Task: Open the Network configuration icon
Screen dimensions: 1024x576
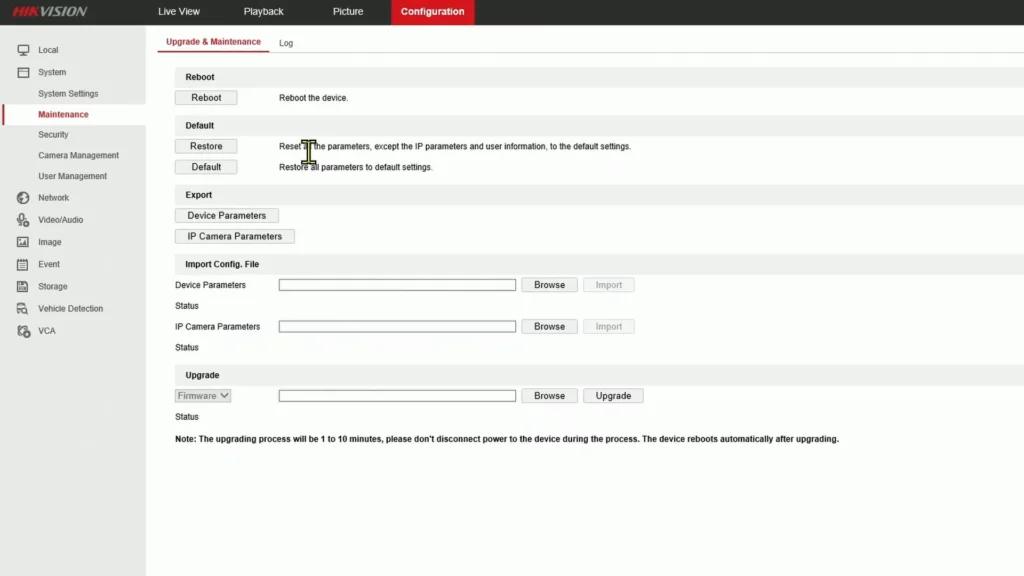Action: pos(22,197)
